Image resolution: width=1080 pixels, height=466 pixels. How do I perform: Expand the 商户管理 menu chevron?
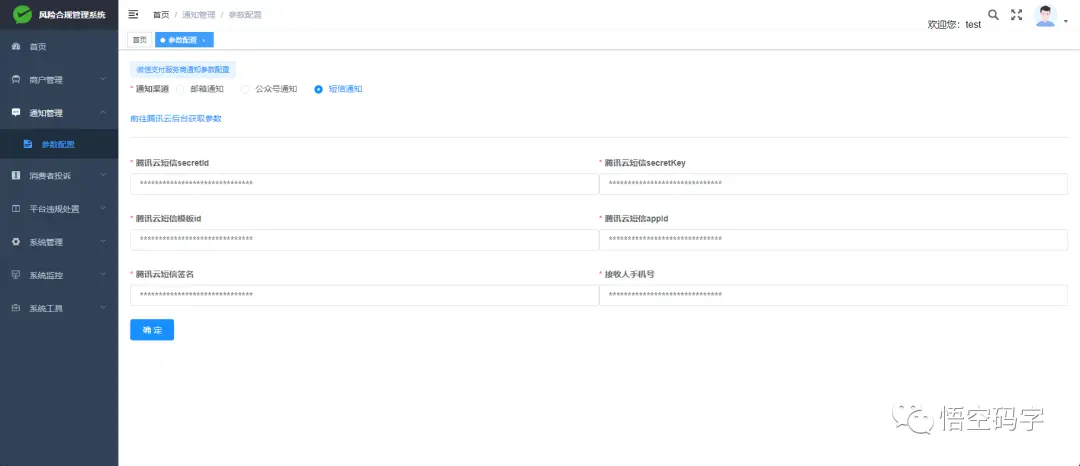103,80
